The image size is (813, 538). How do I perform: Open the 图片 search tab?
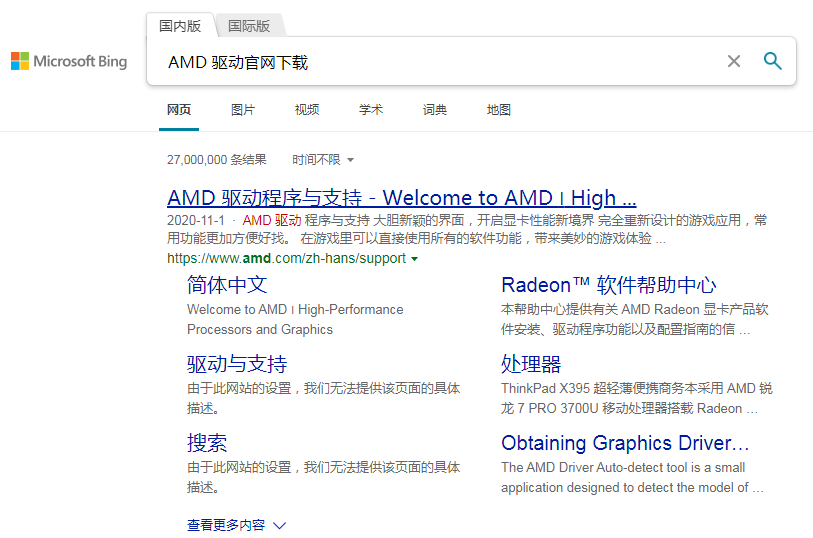click(x=243, y=110)
